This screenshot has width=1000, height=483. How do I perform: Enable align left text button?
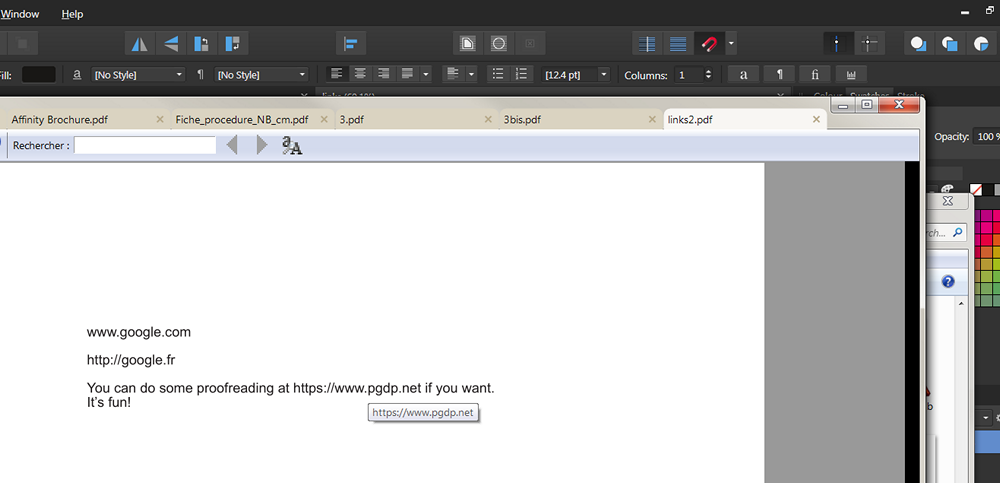click(x=337, y=74)
